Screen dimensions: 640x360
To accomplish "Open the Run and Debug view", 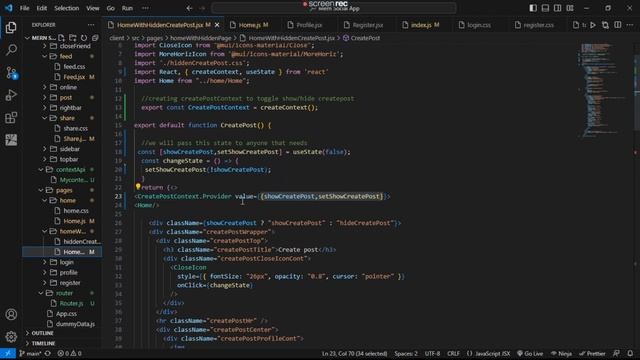I will pyautogui.click(x=11, y=95).
